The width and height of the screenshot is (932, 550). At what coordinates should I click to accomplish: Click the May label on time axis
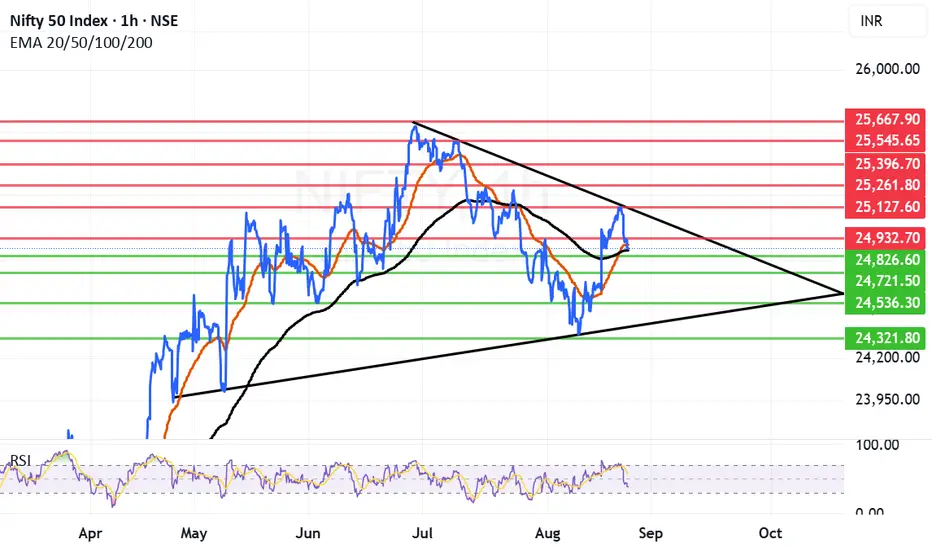pos(194,533)
